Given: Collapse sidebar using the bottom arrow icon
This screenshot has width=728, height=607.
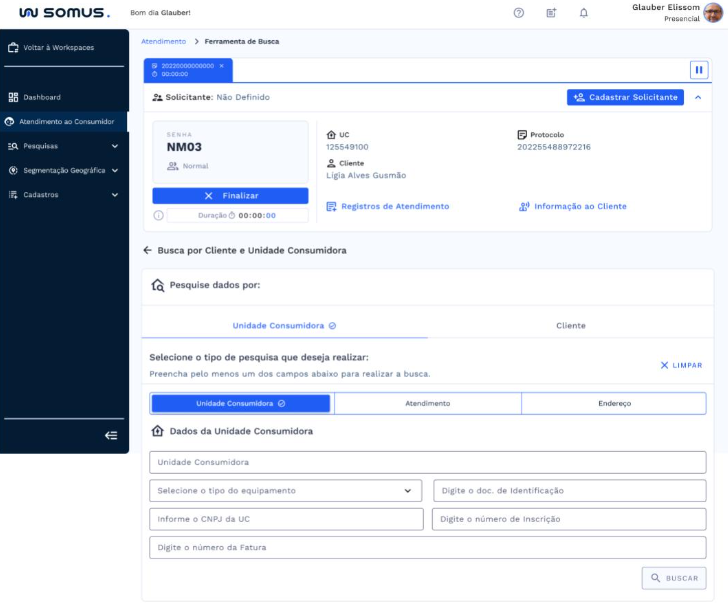Looking at the screenshot, I should (111, 435).
